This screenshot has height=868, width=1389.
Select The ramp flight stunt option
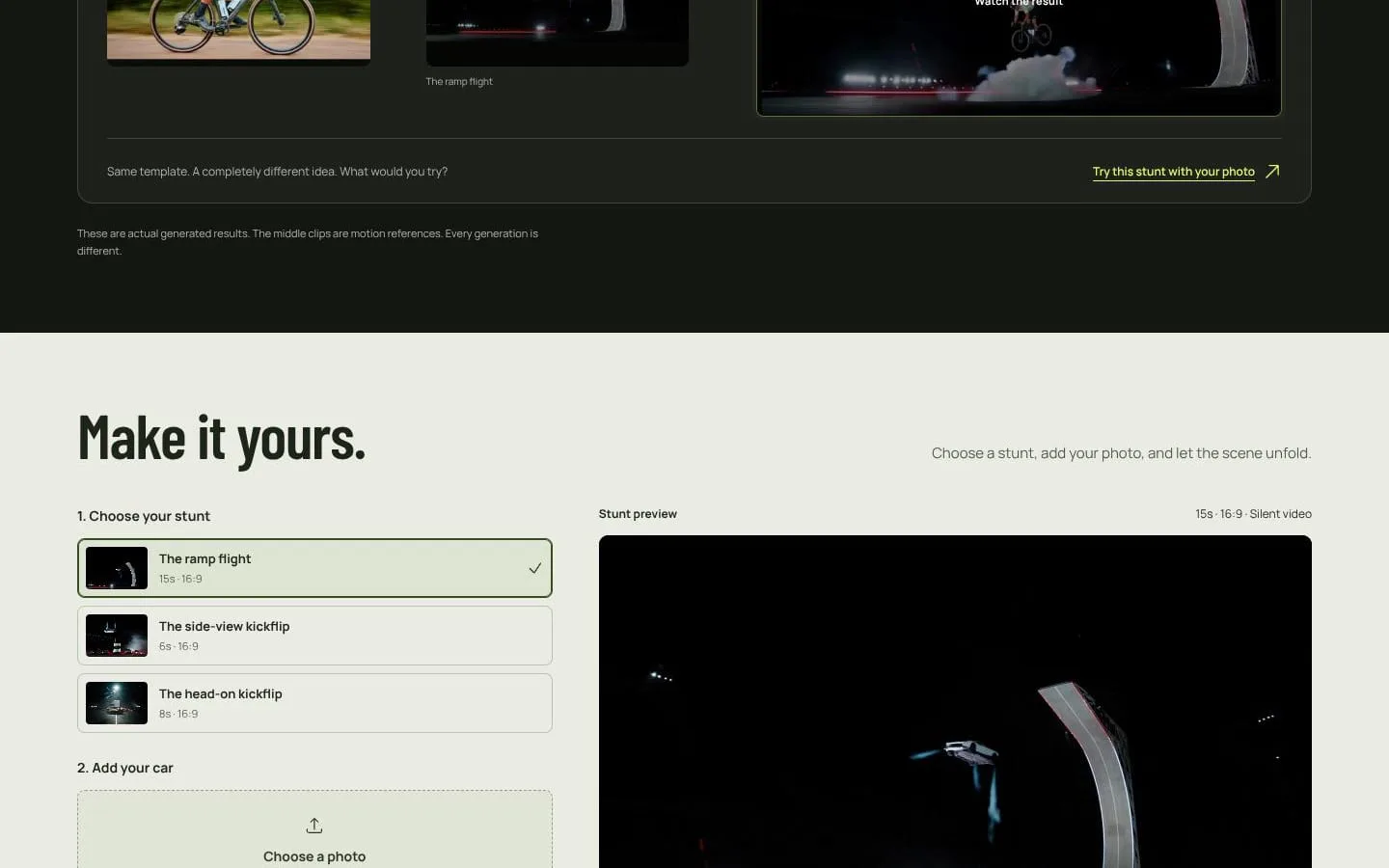click(314, 568)
